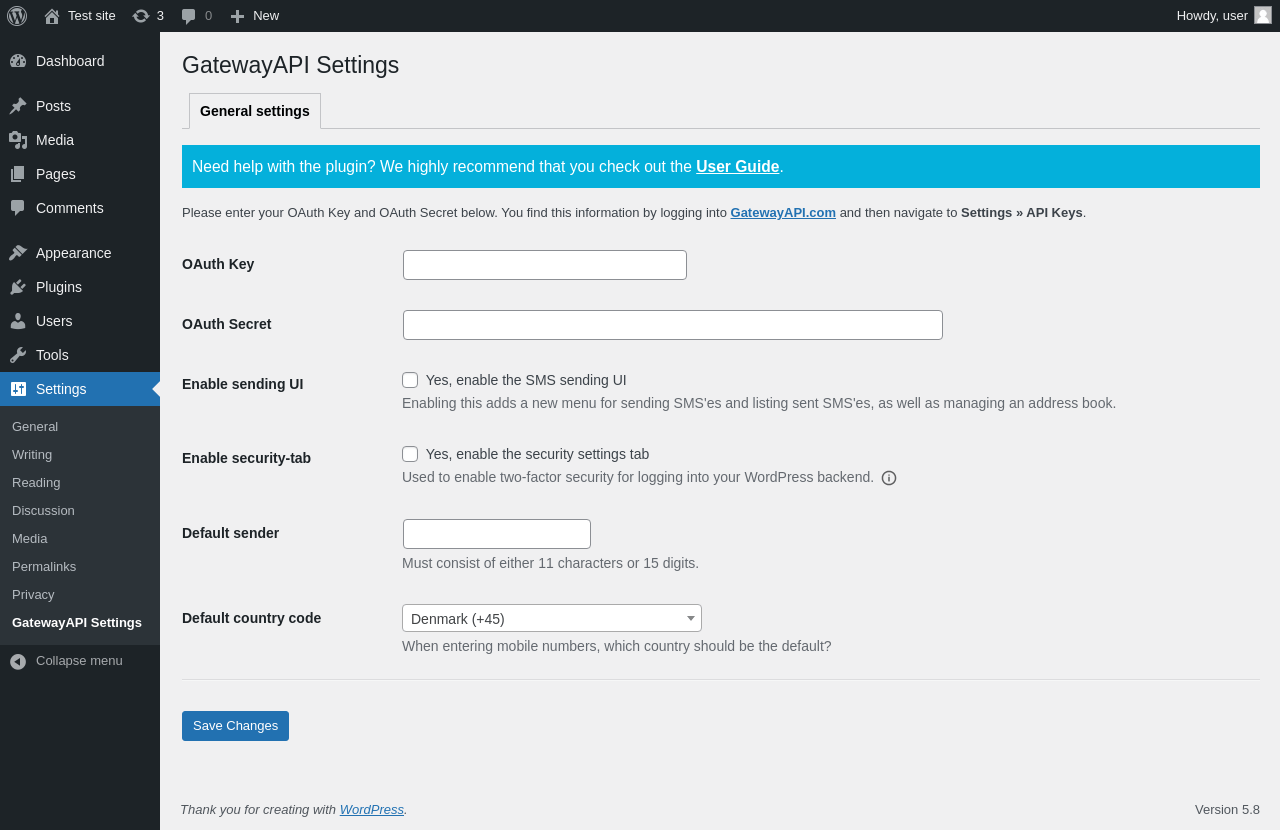Click the Pages icon in sidebar

click(x=18, y=174)
